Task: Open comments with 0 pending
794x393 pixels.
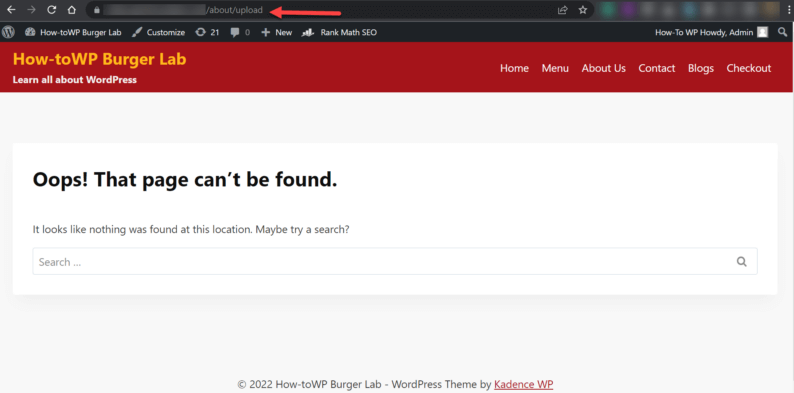Action: coord(240,32)
